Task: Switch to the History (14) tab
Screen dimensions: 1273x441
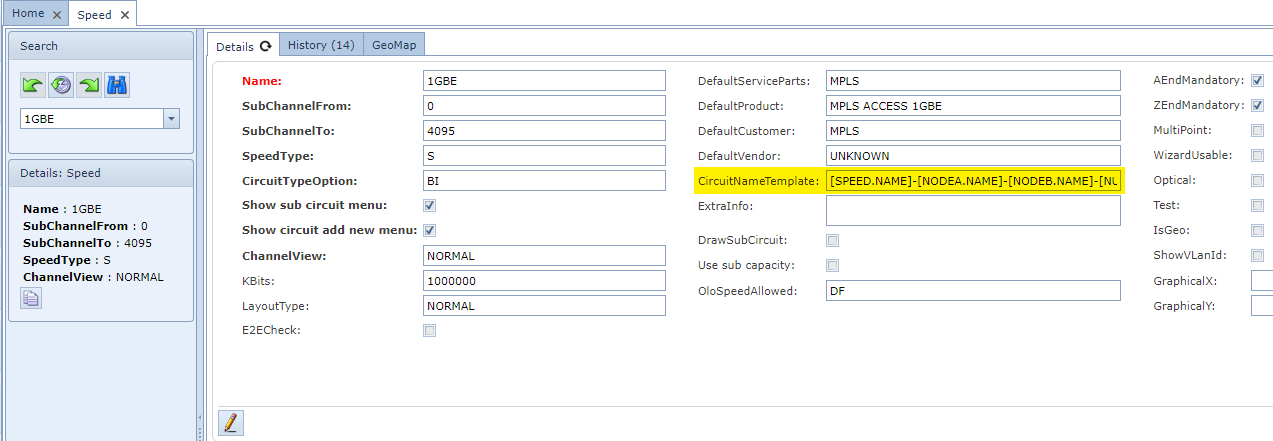Action: [321, 45]
